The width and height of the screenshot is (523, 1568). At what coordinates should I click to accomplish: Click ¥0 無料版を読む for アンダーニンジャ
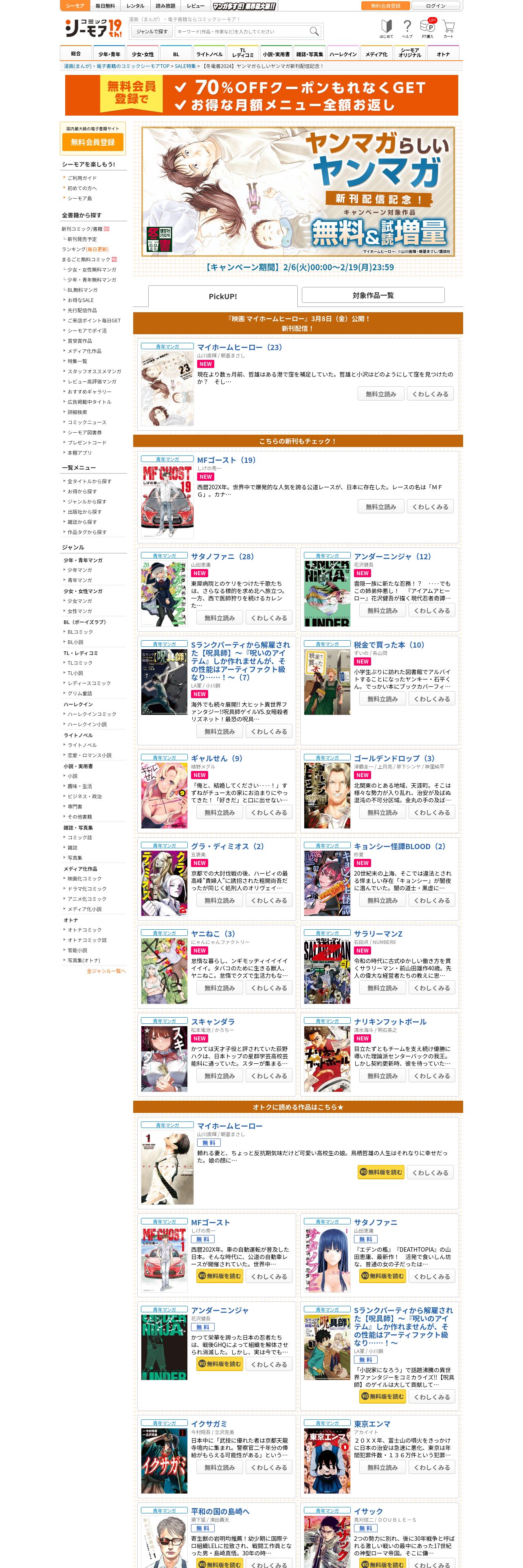pos(219,1364)
